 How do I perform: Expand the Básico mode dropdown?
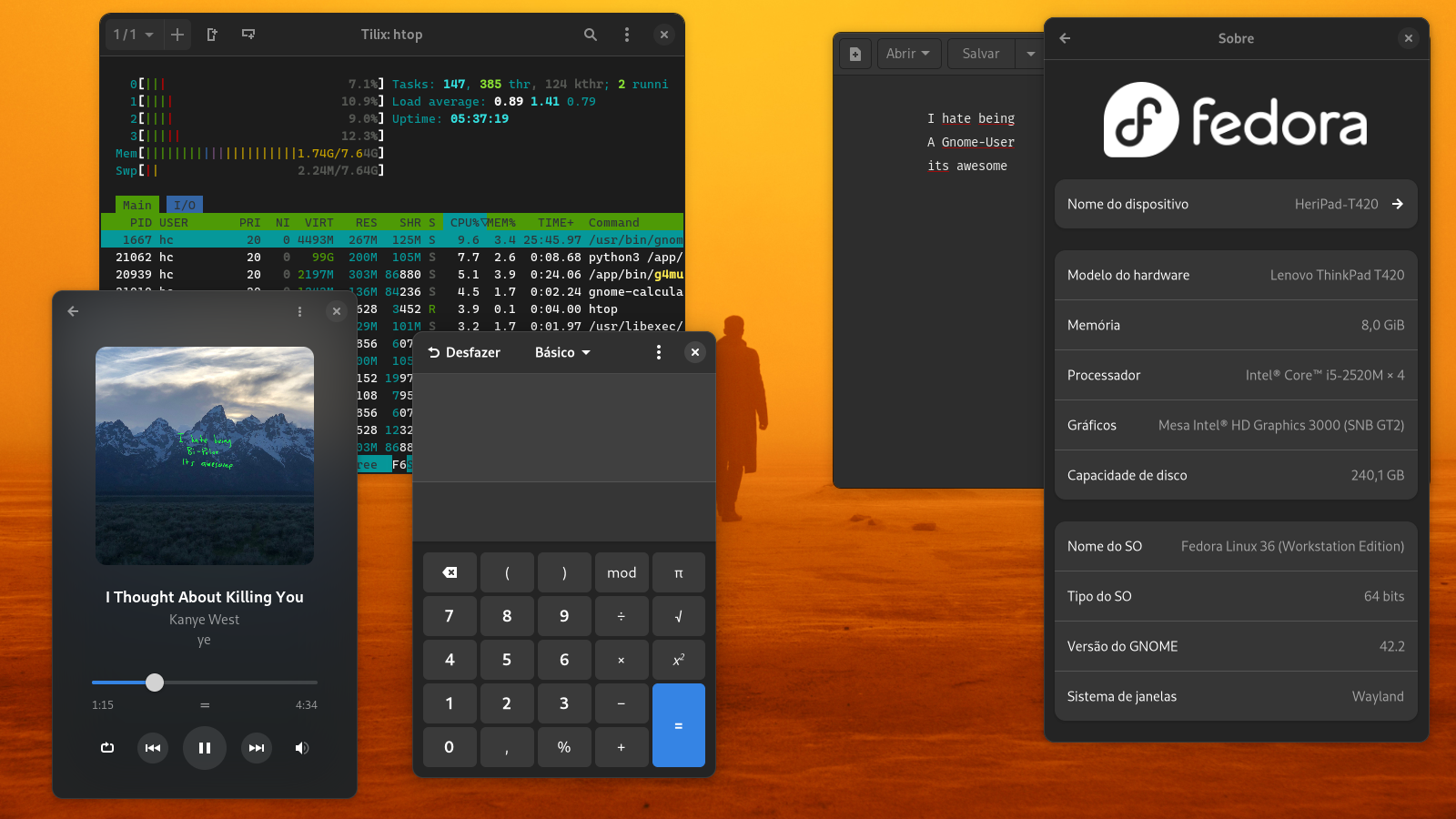(x=562, y=352)
